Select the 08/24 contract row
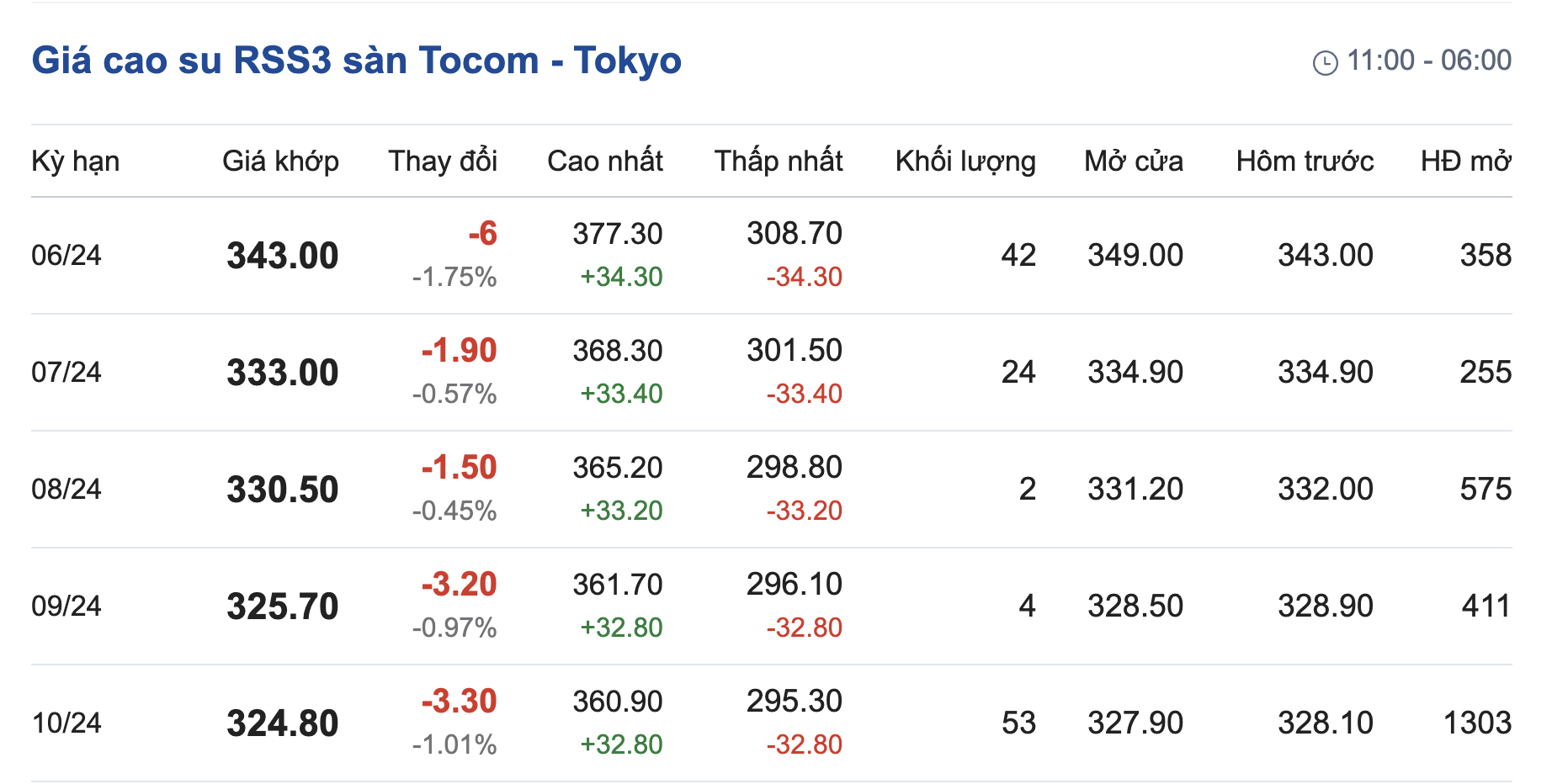 (66, 489)
